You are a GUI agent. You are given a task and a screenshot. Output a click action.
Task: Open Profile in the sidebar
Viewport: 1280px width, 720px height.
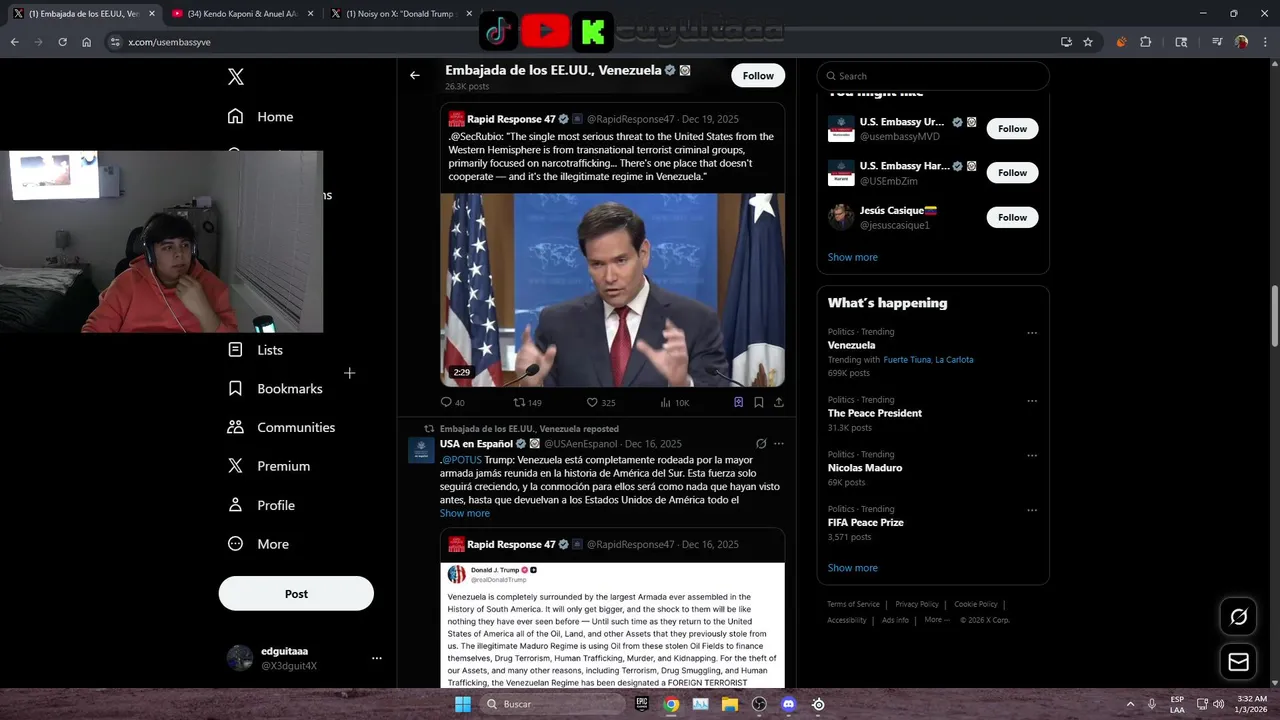(x=261, y=505)
